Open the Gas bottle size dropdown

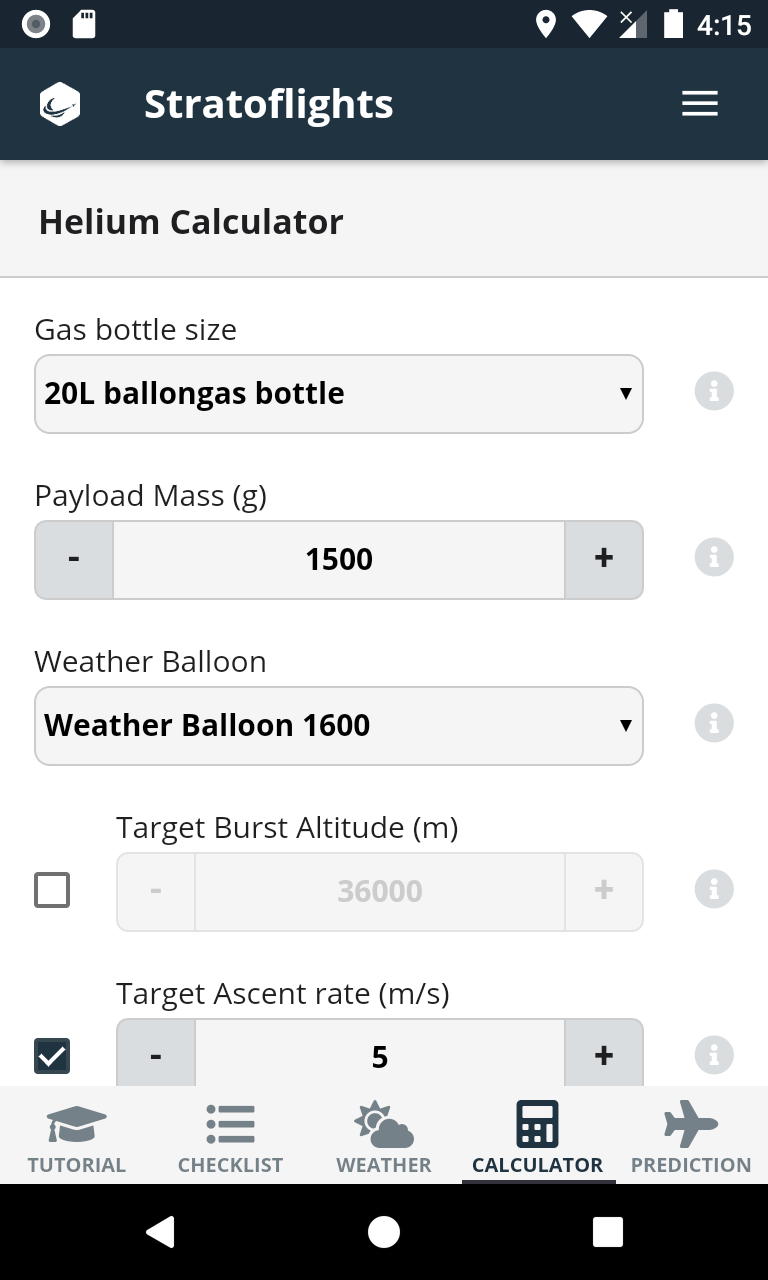338,394
